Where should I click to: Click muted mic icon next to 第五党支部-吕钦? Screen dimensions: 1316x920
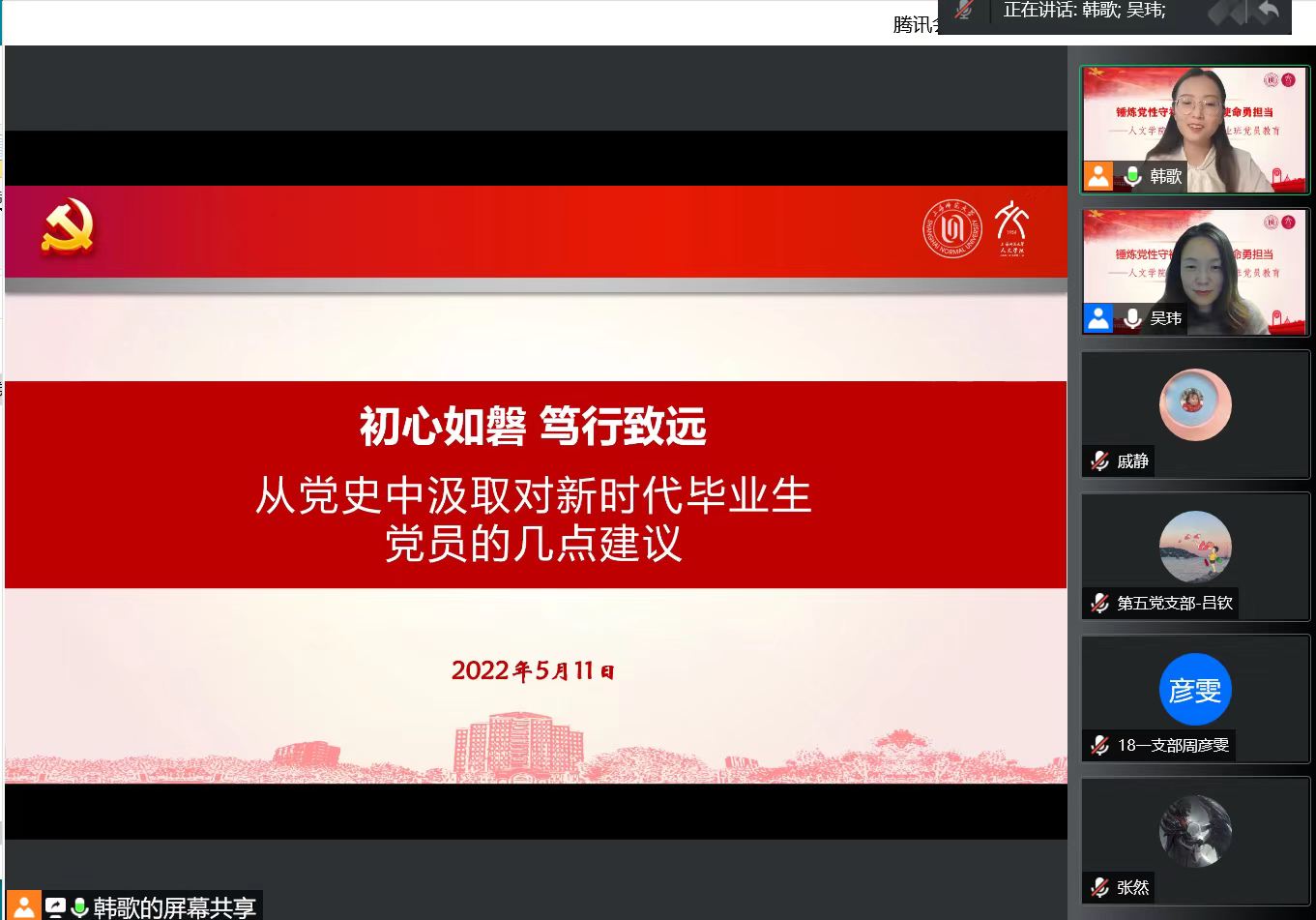[x=1099, y=604]
